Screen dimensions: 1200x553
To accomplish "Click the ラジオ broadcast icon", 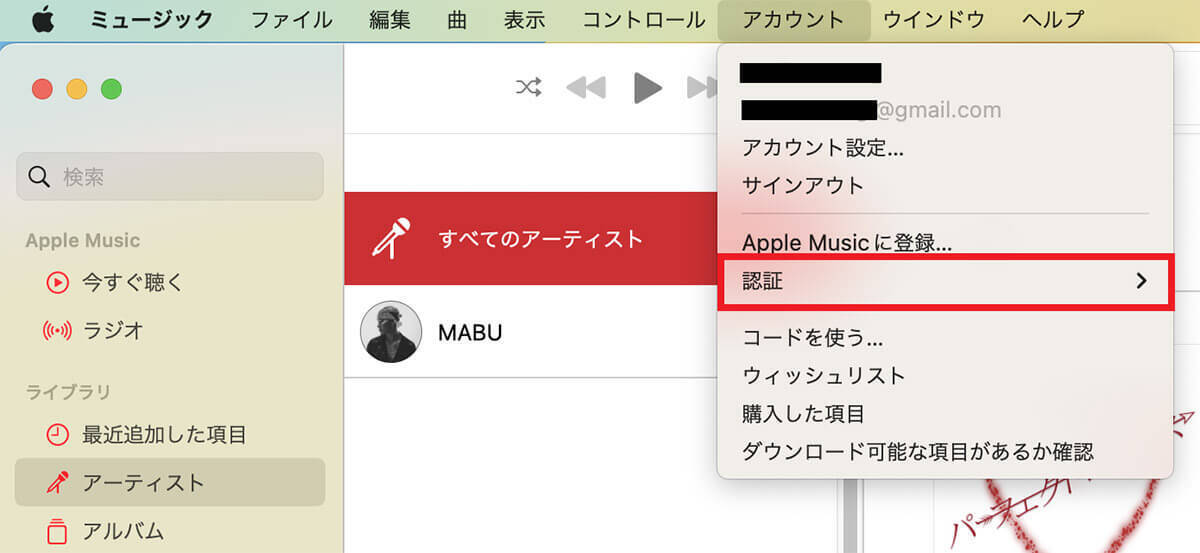I will 58,330.
